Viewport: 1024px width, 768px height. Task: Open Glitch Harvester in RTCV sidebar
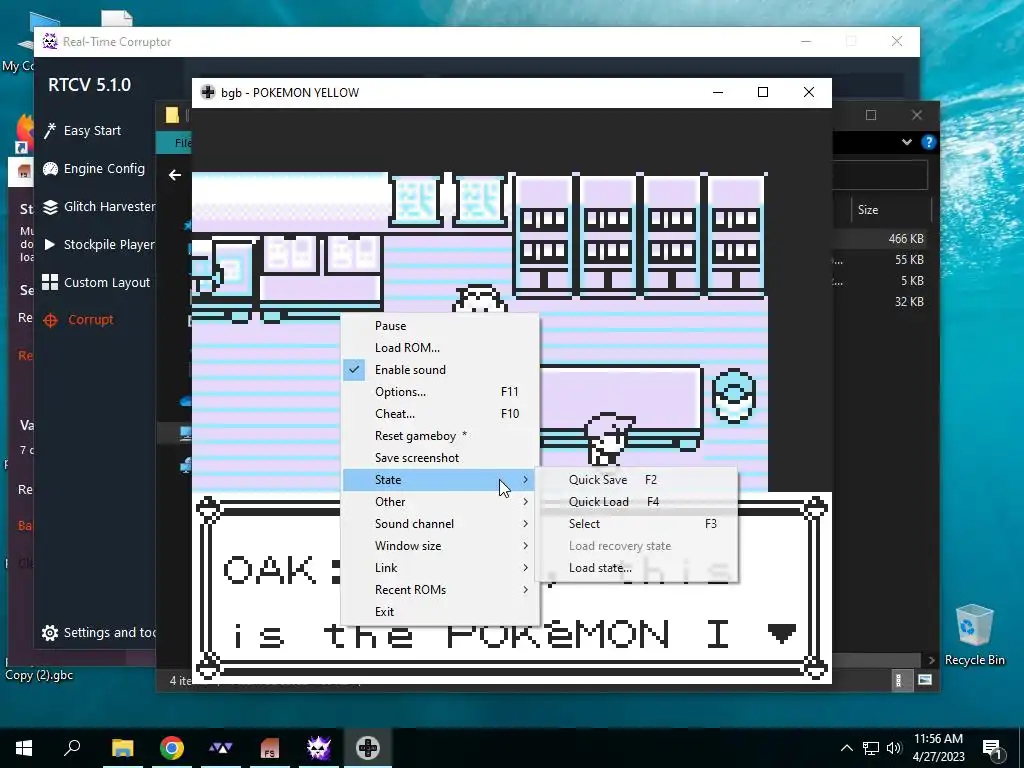99,207
